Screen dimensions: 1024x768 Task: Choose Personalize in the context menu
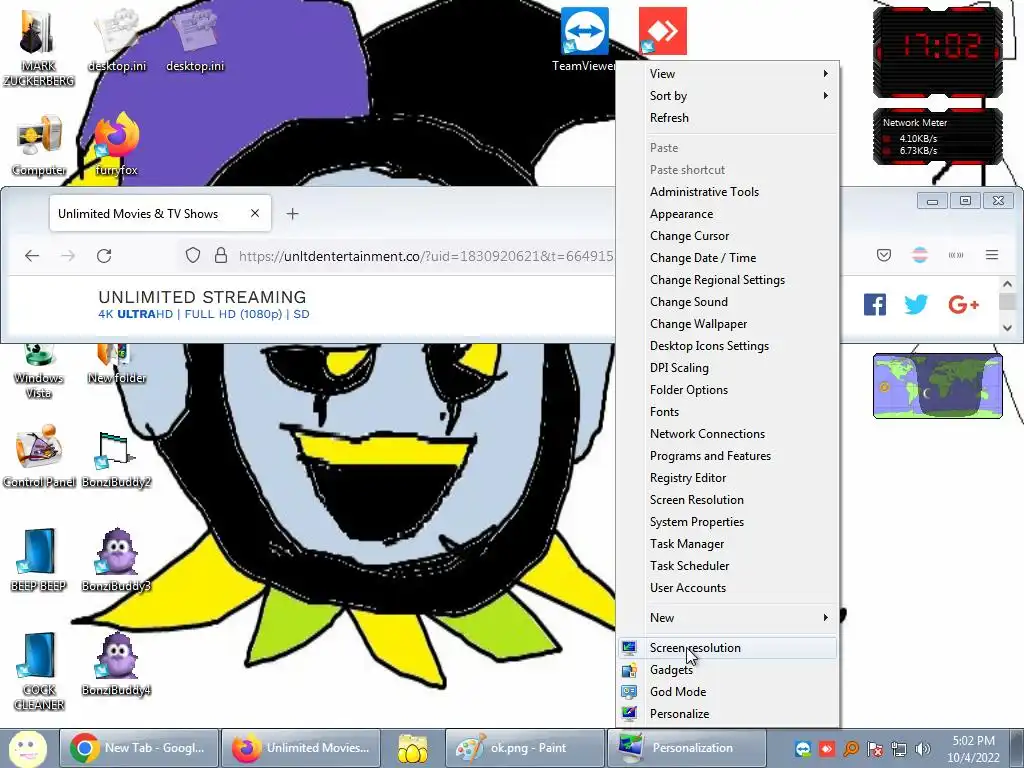[728, 714]
